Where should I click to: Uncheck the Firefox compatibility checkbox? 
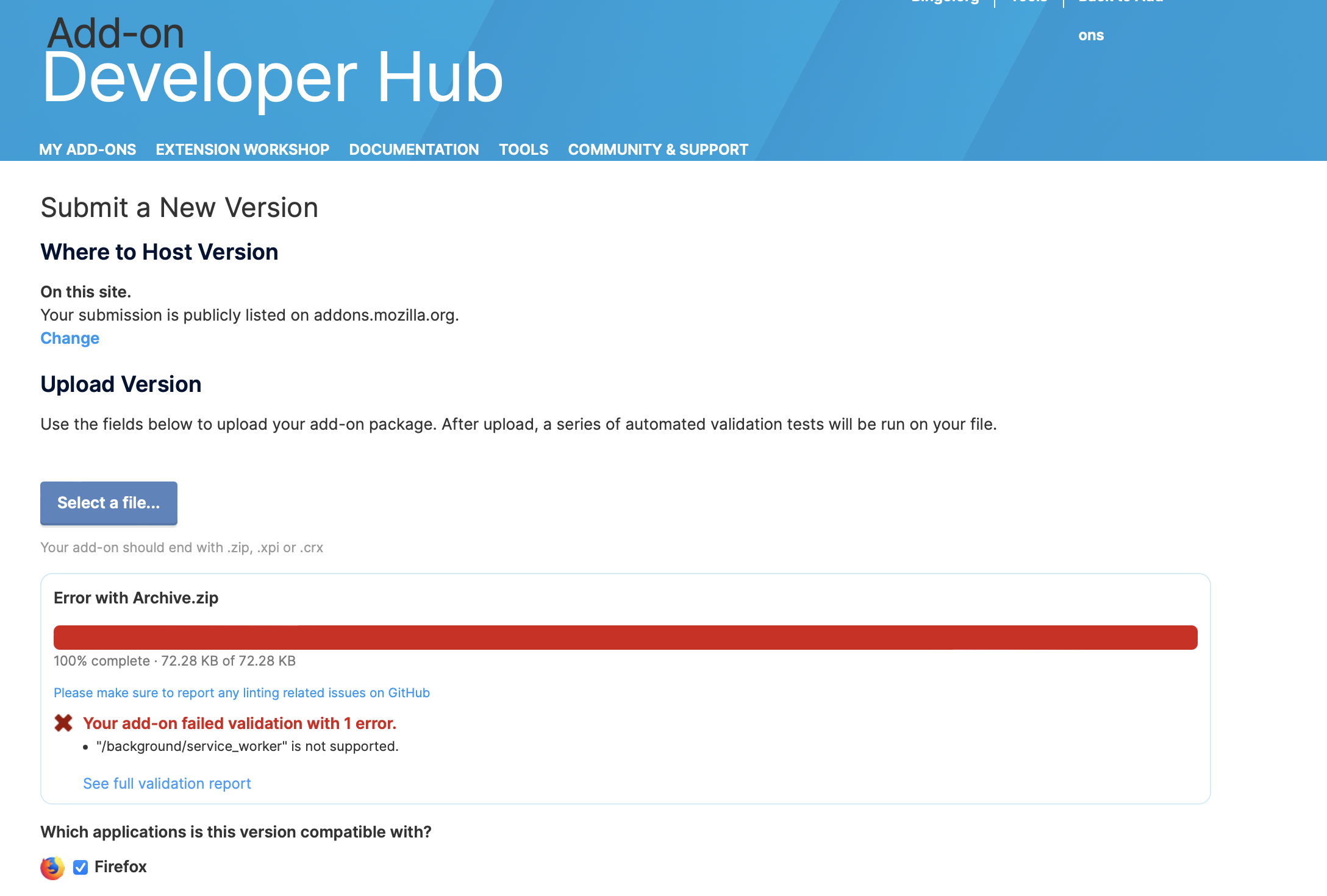80,867
